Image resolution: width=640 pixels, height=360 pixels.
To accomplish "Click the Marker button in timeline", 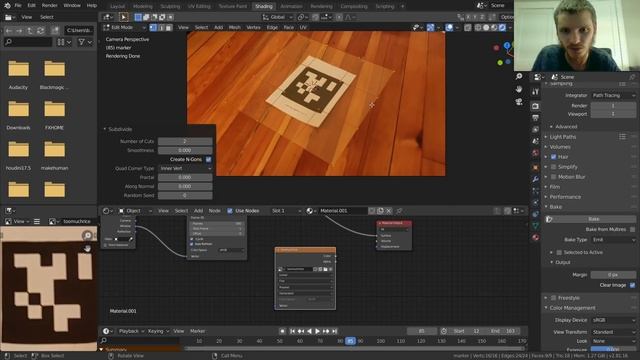I will pyautogui.click(x=197, y=331).
